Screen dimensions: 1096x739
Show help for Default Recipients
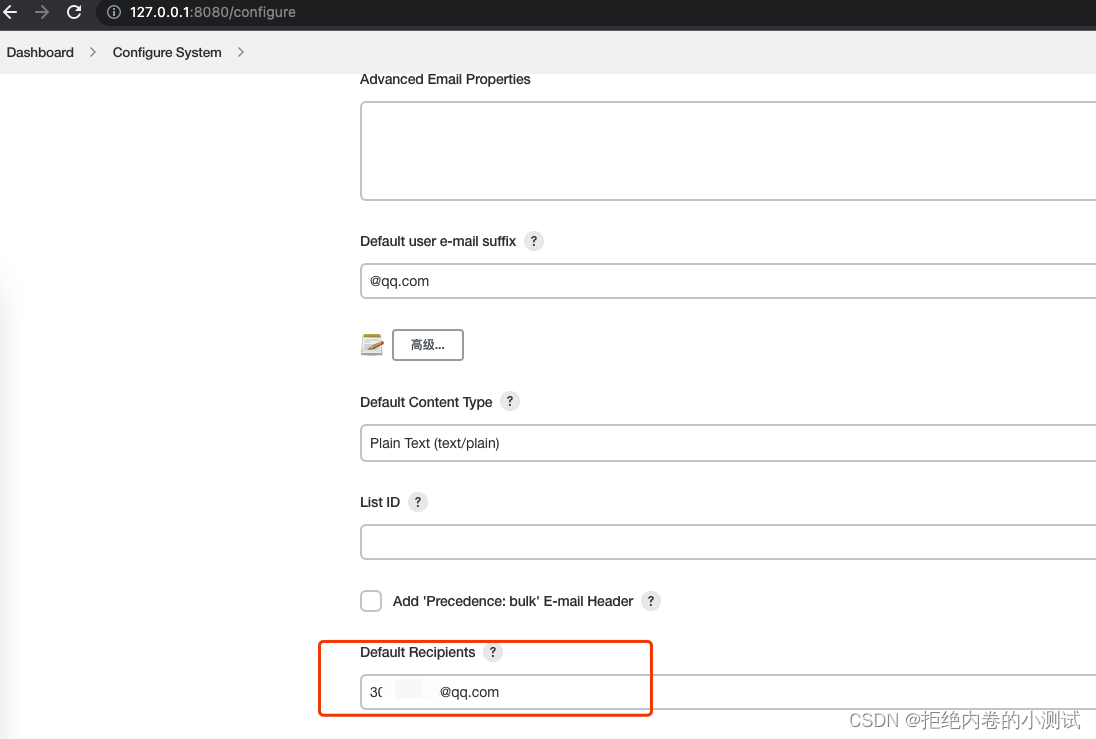(x=493, y=652)
